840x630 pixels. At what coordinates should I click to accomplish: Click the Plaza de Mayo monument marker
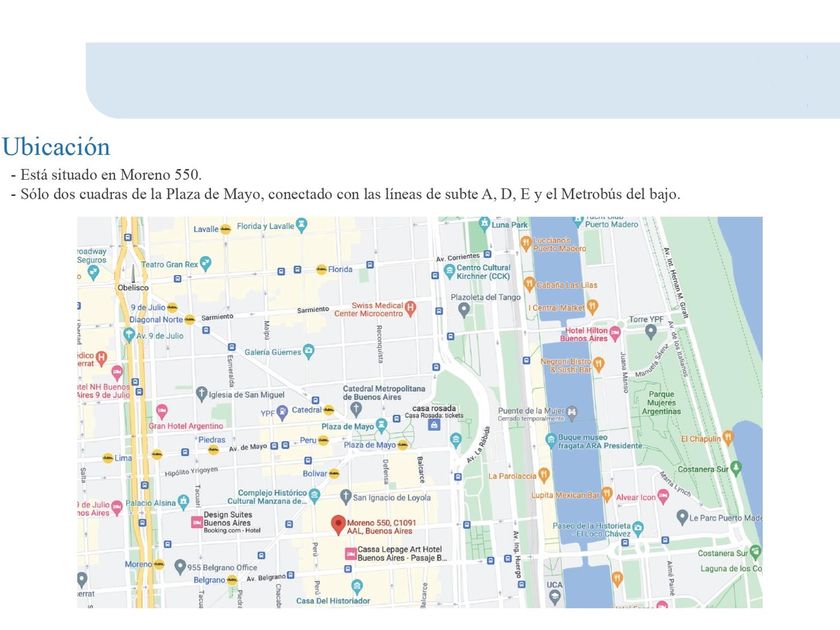(381, 426)
